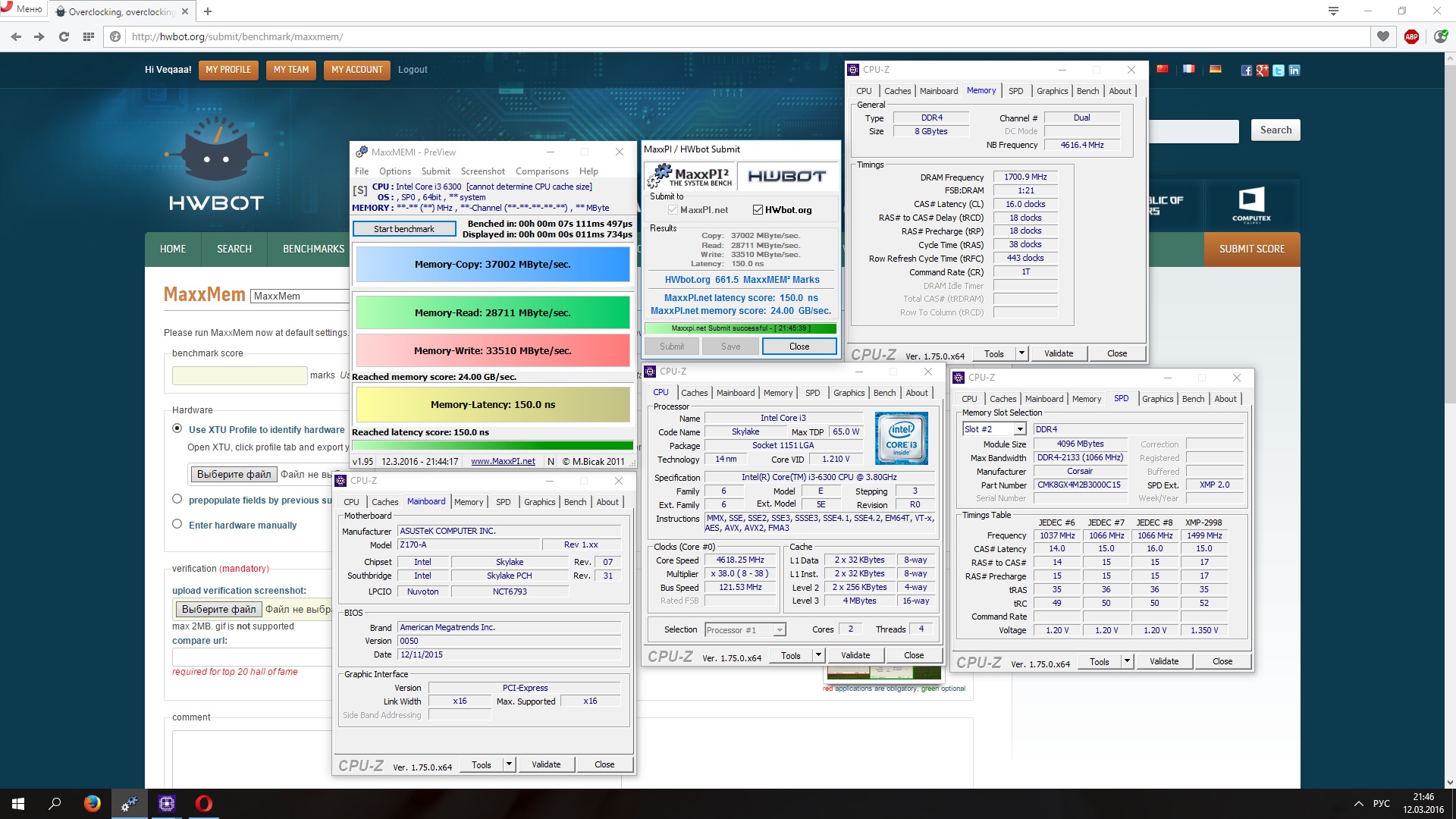Image resolution: width=1456 pixels, height=819 pixels.
Task: Click Close in MaxxPI HWbot Submit dialog
Action: coord(799,347)
